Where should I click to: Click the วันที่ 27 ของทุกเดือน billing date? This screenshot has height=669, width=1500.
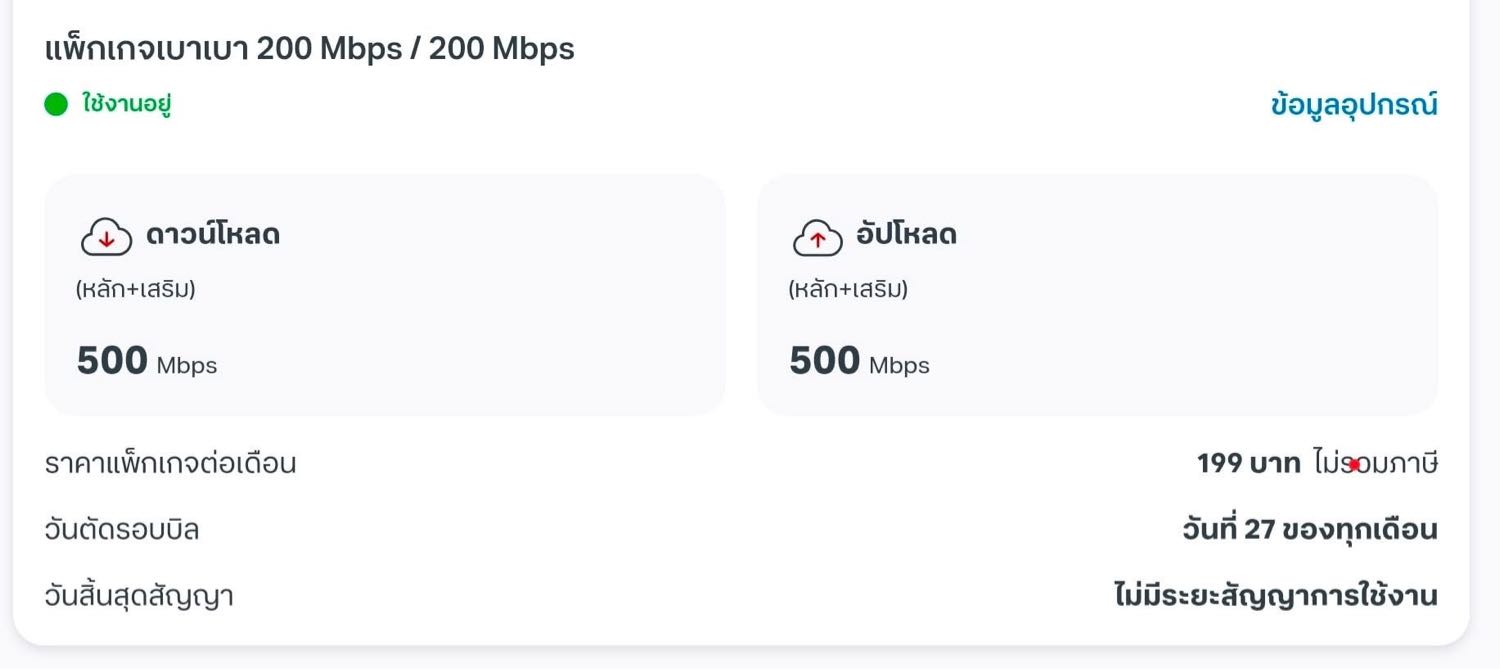(x=1309, y=530)
